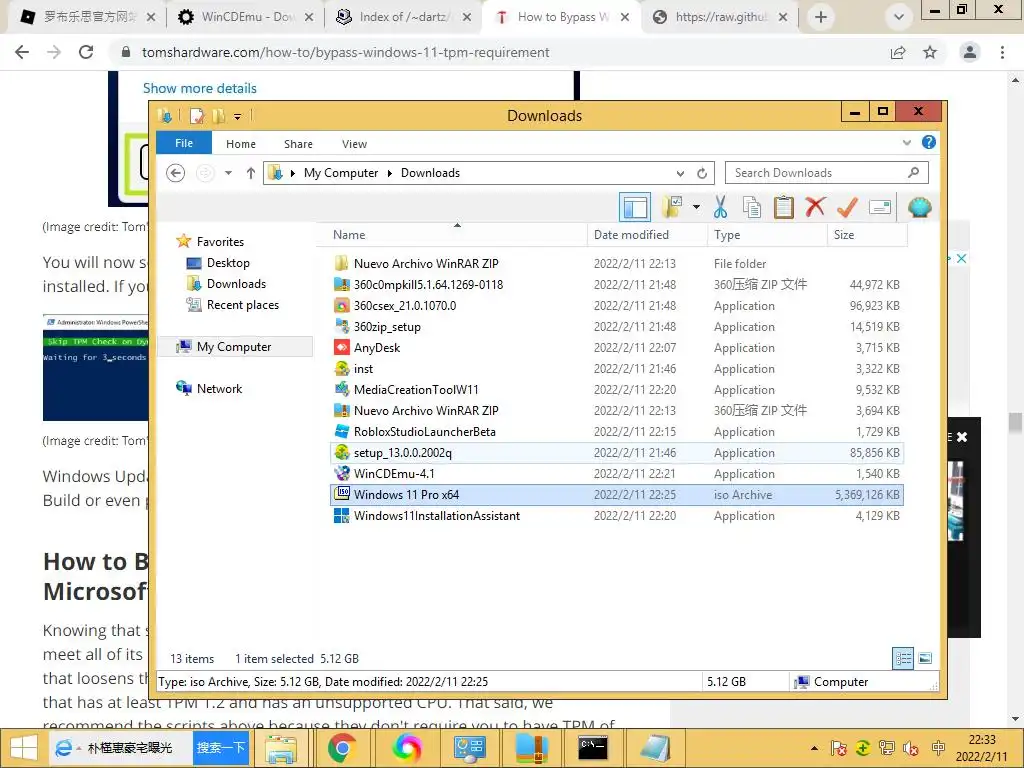Click the Rename icon in the toolbar

pyautogui.click(x=880, y=208)
